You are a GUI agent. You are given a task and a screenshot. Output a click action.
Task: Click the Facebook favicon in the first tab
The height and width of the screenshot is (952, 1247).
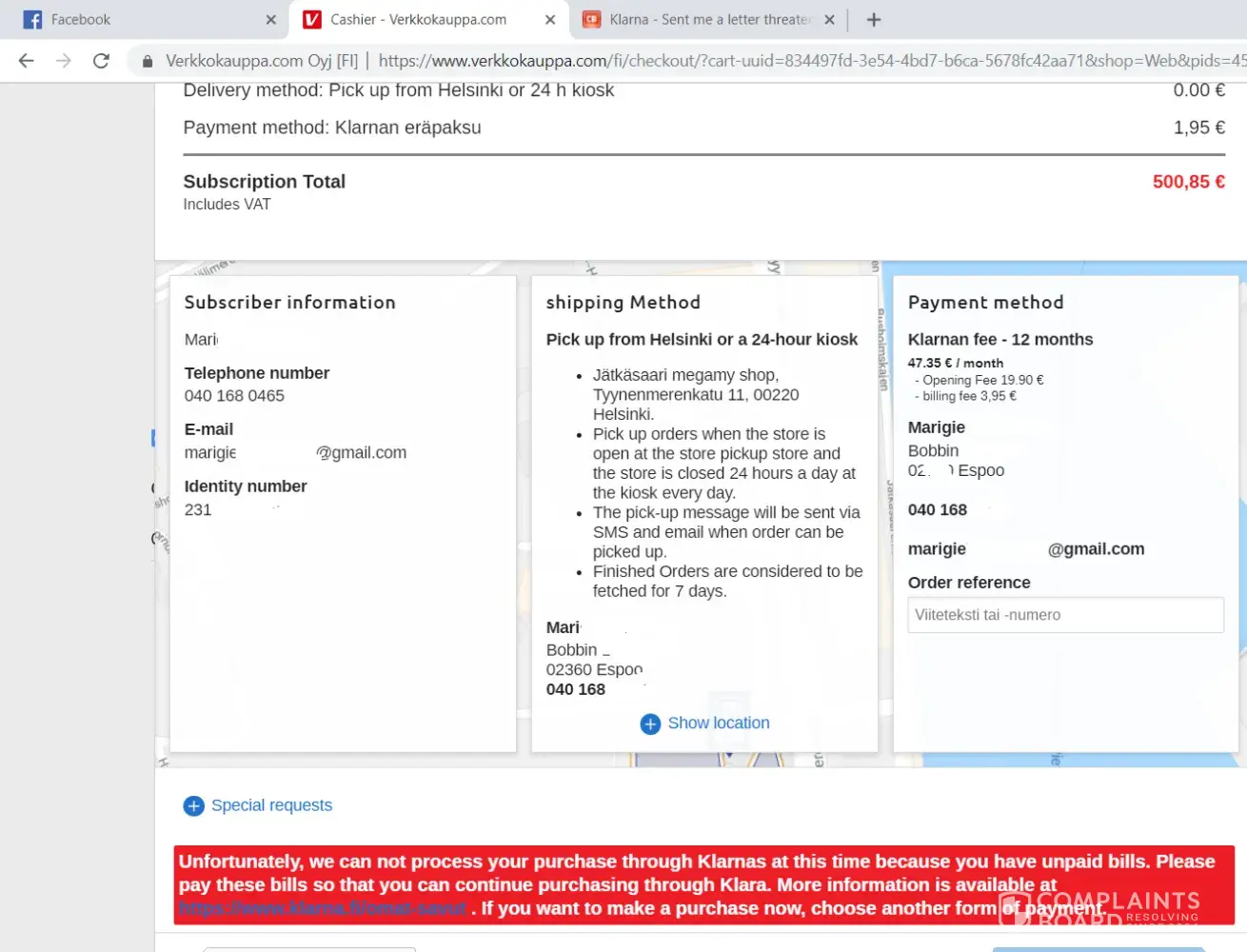(x=32, y=19)
